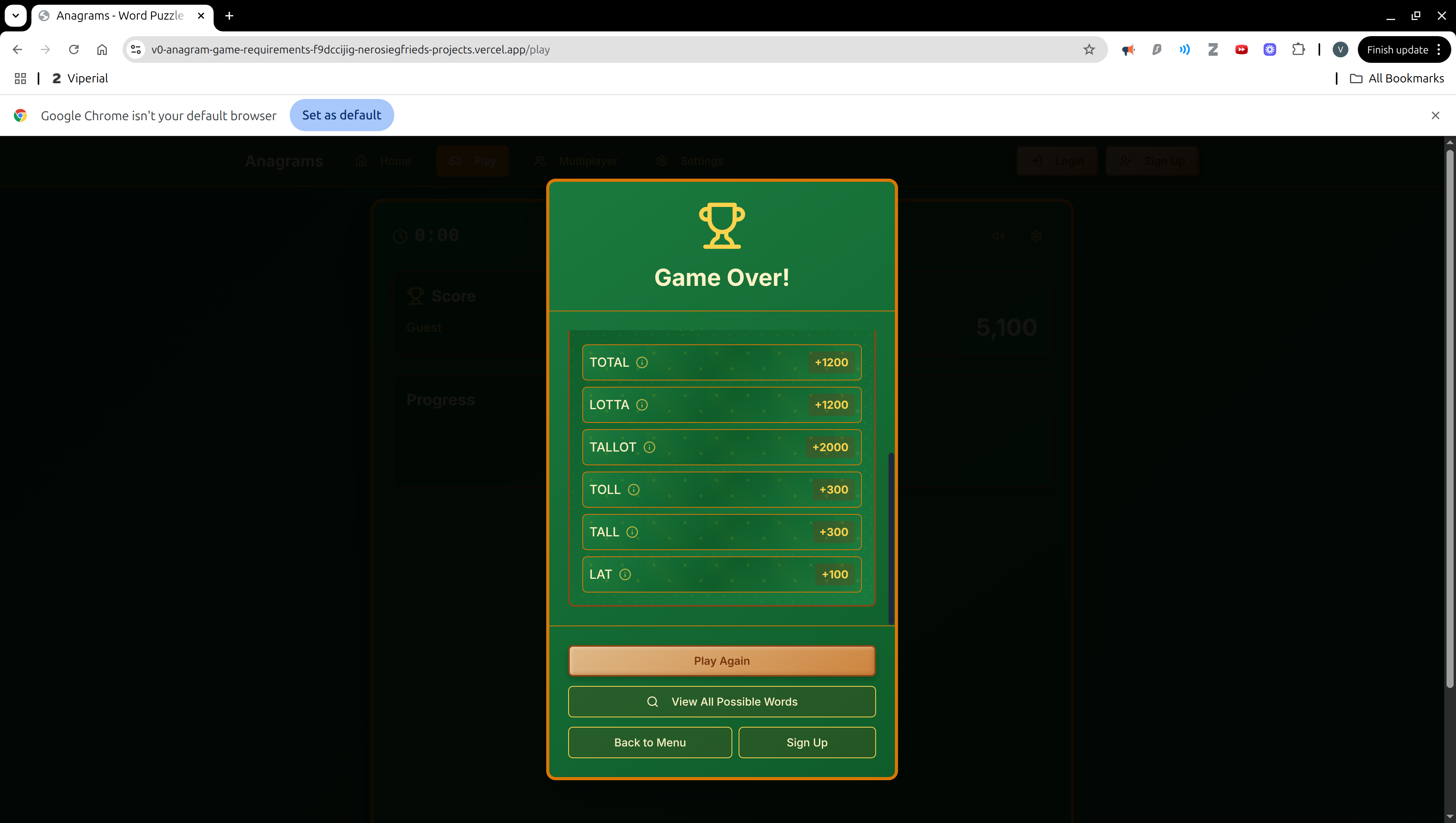The image size is (1456, 823).
Task: Open the Chrome extensions puzzle icon
Action: (1298, 50)
